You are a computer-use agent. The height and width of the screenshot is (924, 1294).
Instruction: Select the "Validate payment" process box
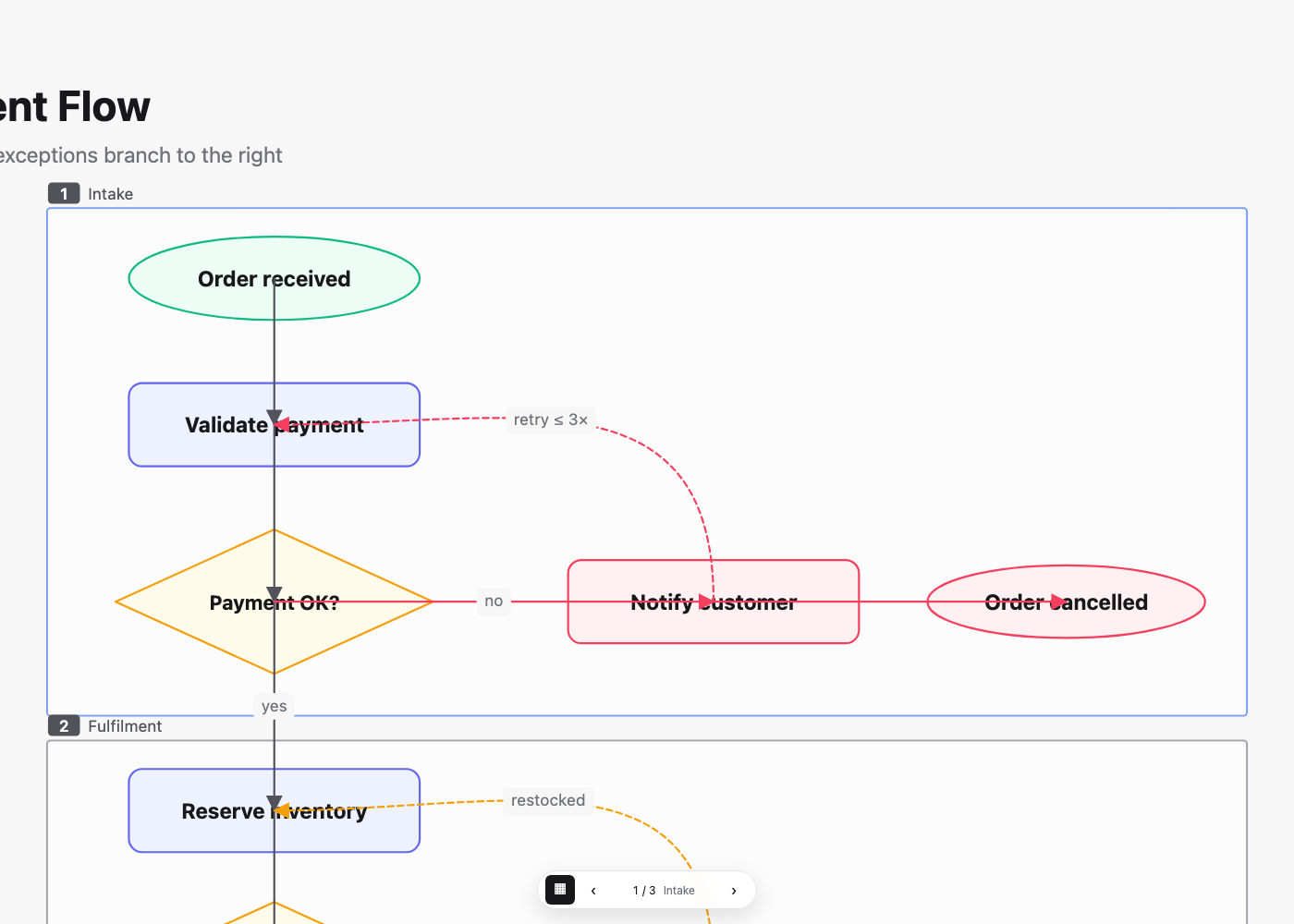pyautogui.click(x=275, y=425)
